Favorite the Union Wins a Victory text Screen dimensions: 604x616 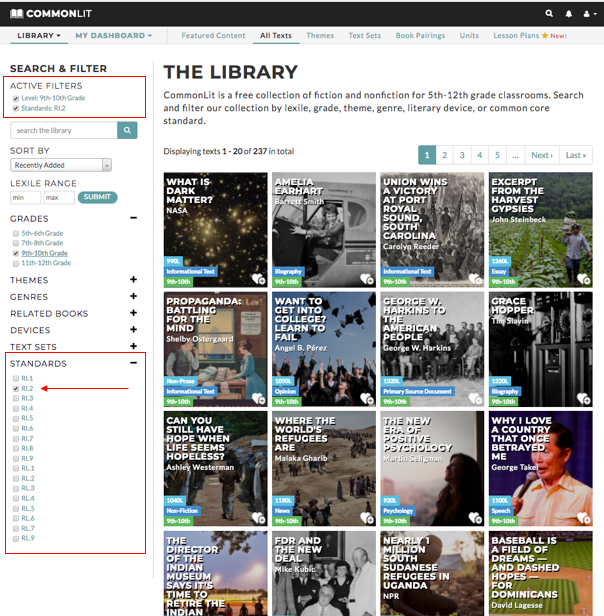(x=475, y=279)
